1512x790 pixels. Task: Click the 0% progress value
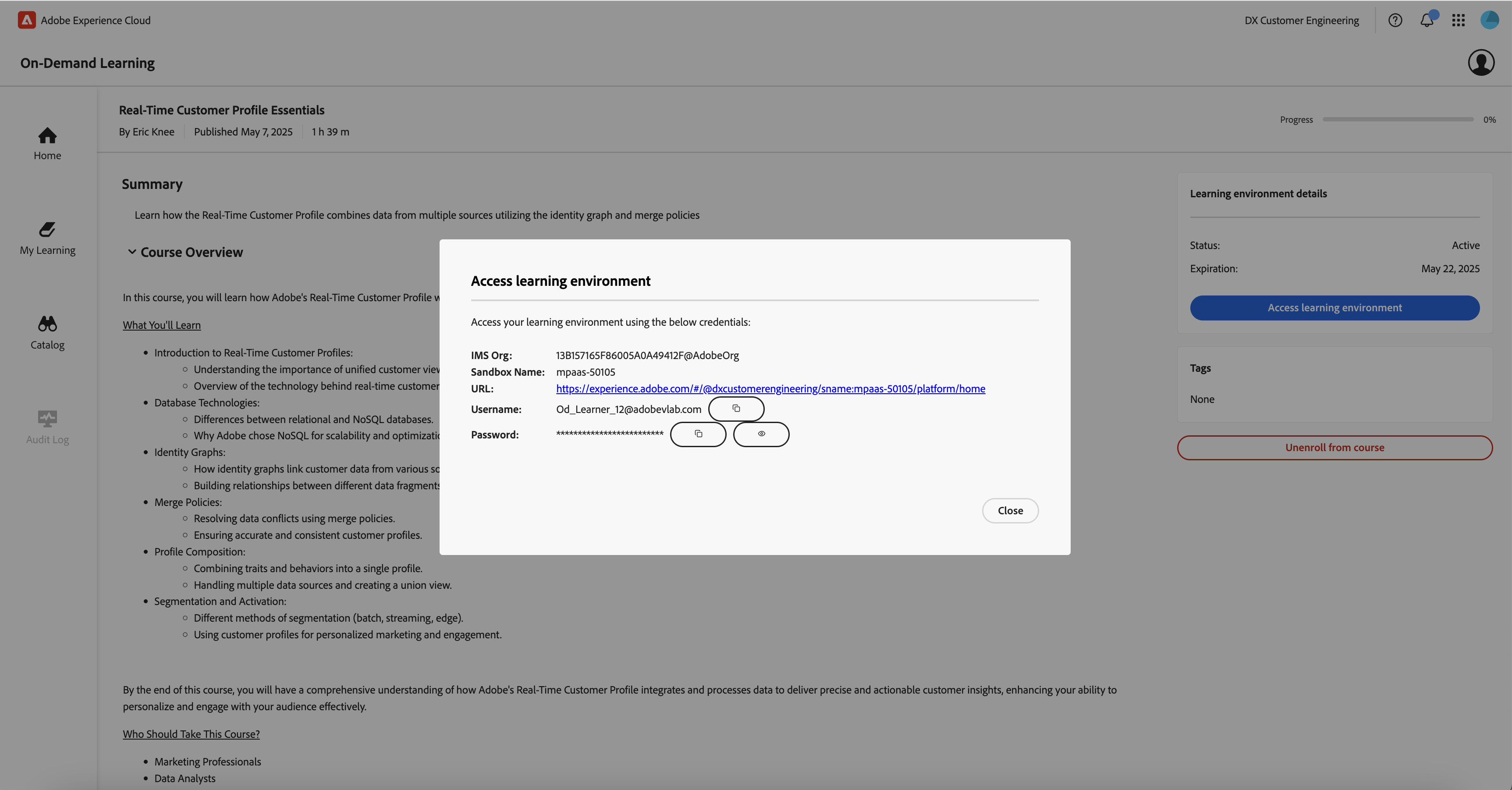click(1489, 119)
